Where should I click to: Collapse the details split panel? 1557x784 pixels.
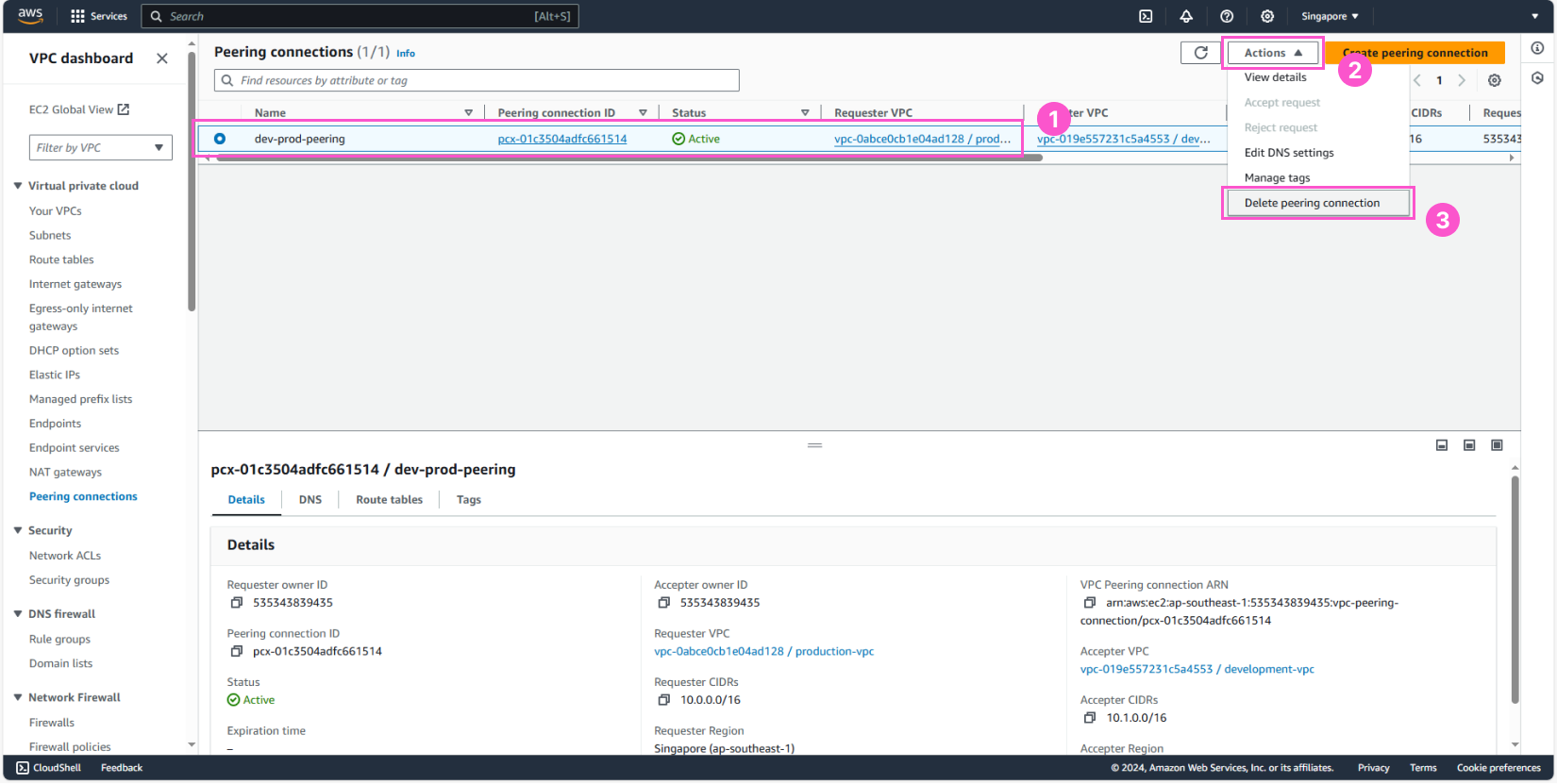point(1442,445)
